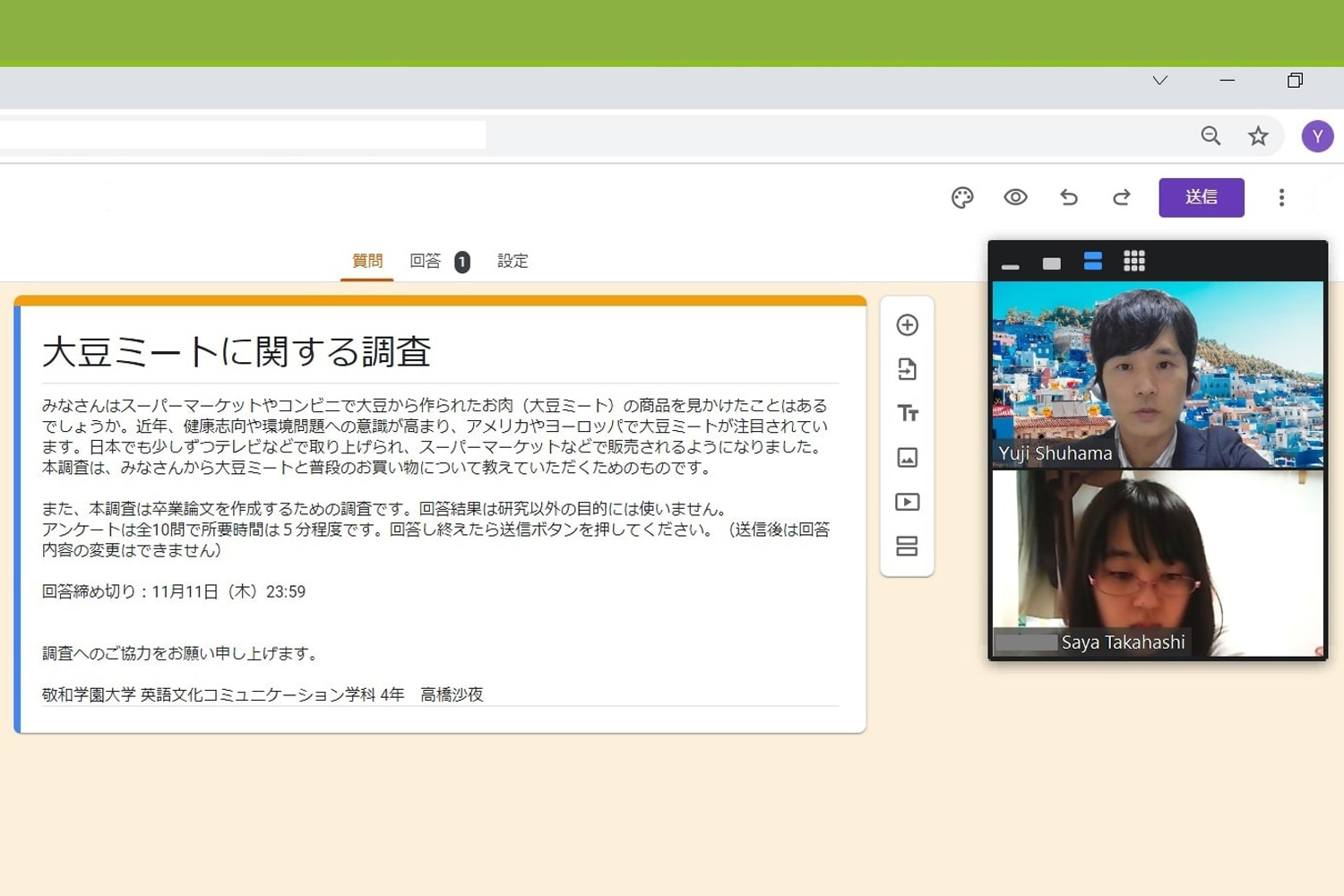Edit the form title 大豆ミートに関する調査
The height and width of the screenshot is (896, 1344).
[x=237, y=352]
